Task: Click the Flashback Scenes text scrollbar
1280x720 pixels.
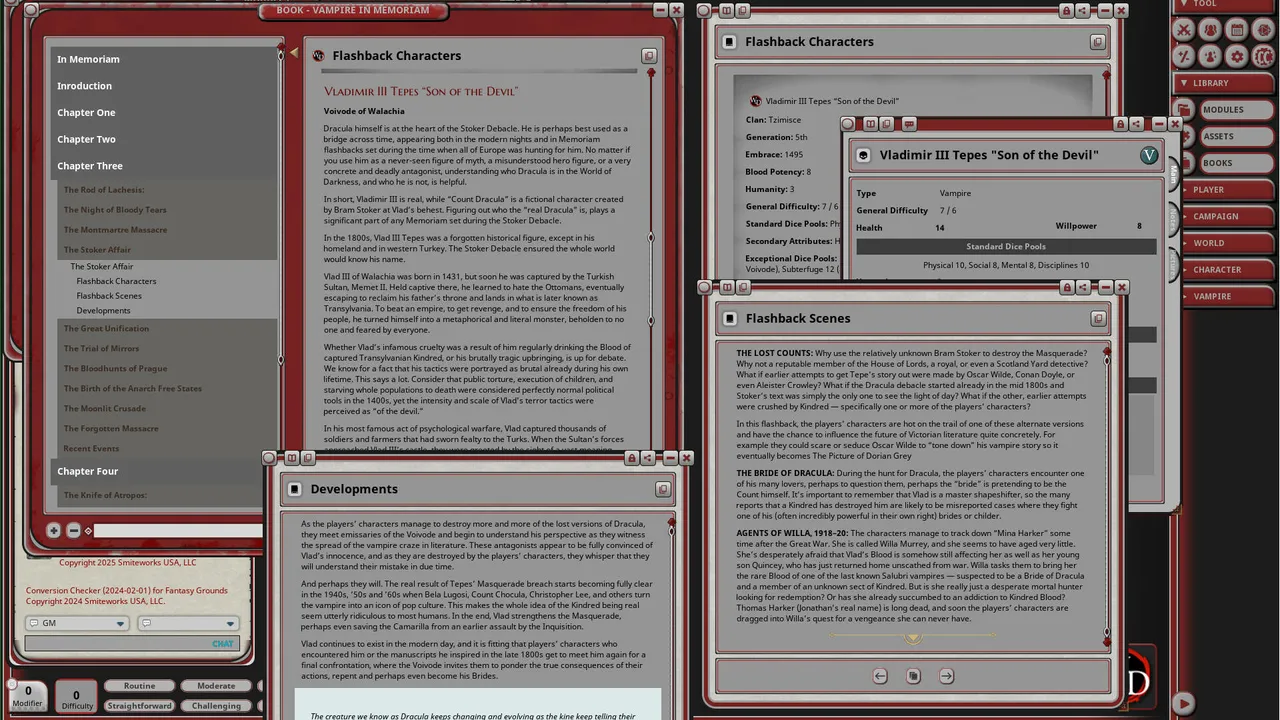Action: [1106, 497]
